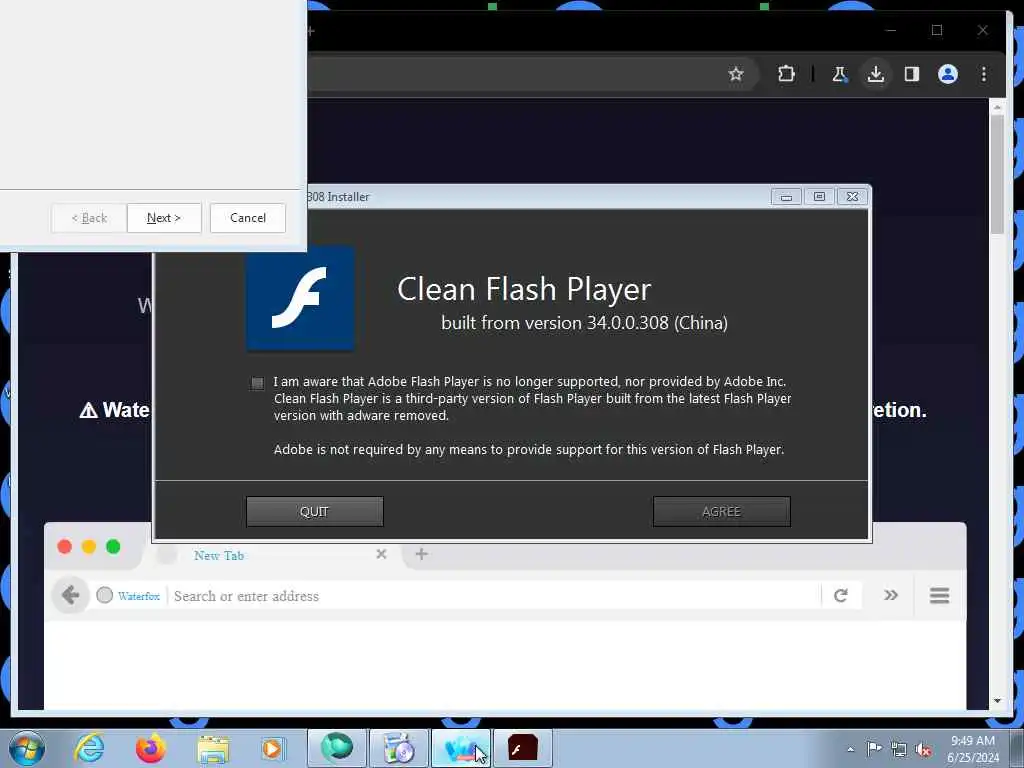Open Action Center flag icon
The width and height of the screenshot is (1024, 768).
(x=874, y=748)
